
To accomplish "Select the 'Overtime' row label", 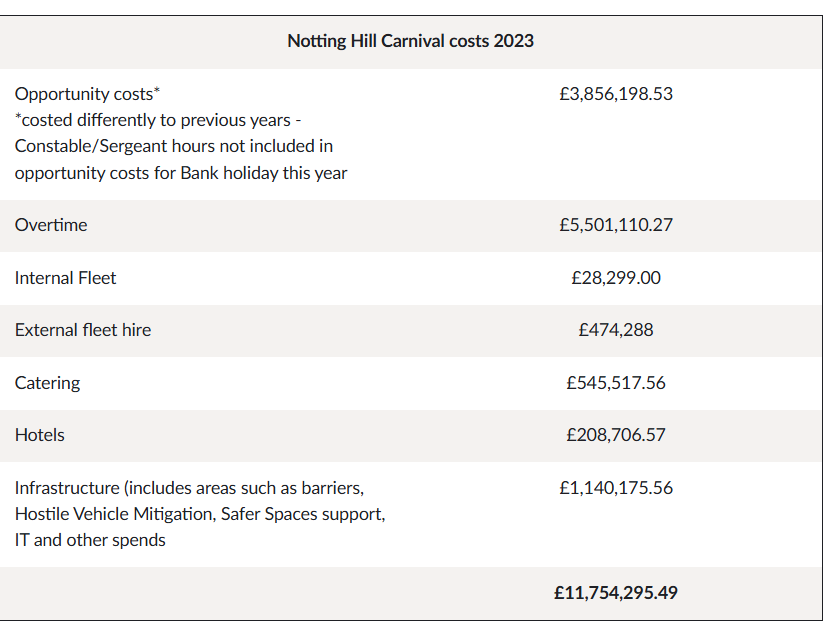I will 51,225.
